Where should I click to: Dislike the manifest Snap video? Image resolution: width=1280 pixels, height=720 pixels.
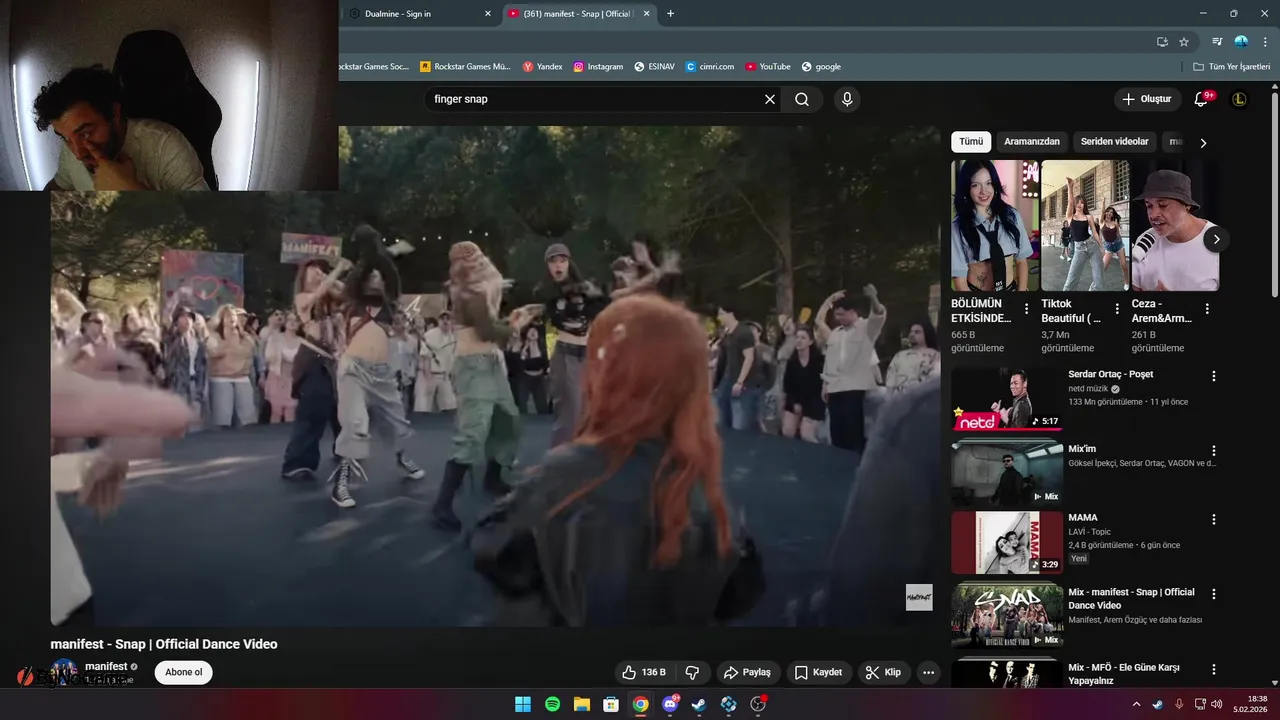691,672
